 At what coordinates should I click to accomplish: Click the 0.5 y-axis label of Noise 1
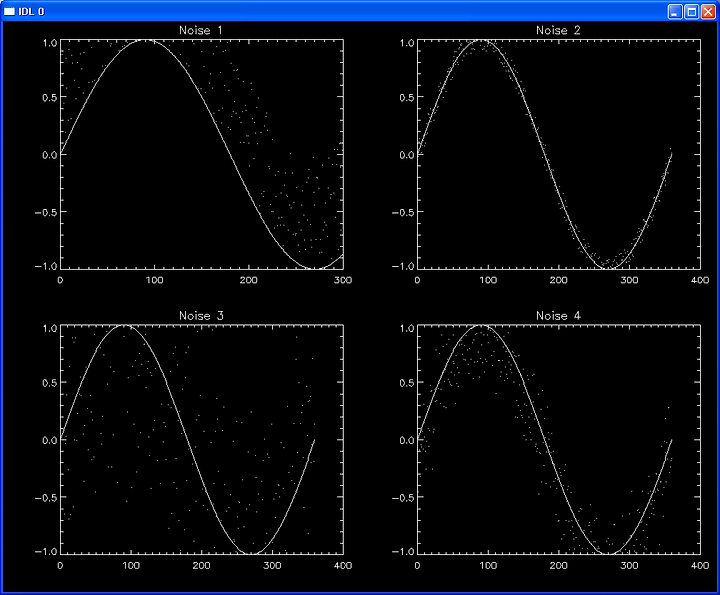[50, 97]
